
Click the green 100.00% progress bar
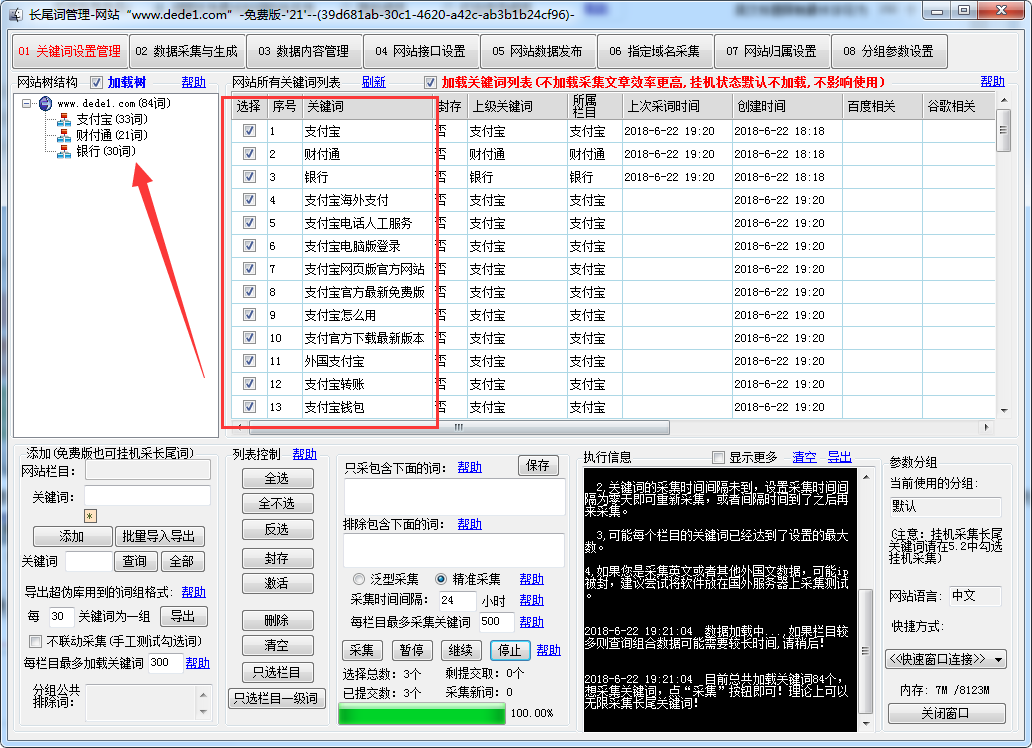tap(422, 713)
